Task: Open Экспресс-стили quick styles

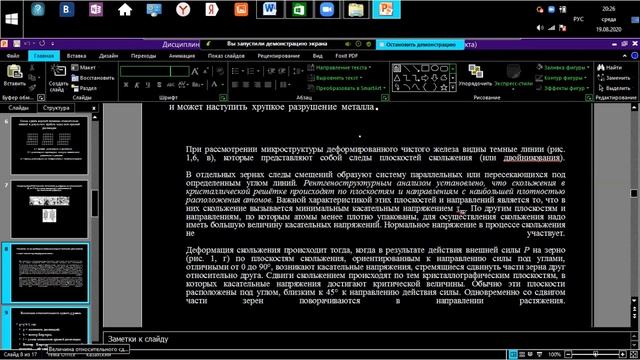Action: coord(513,77)
